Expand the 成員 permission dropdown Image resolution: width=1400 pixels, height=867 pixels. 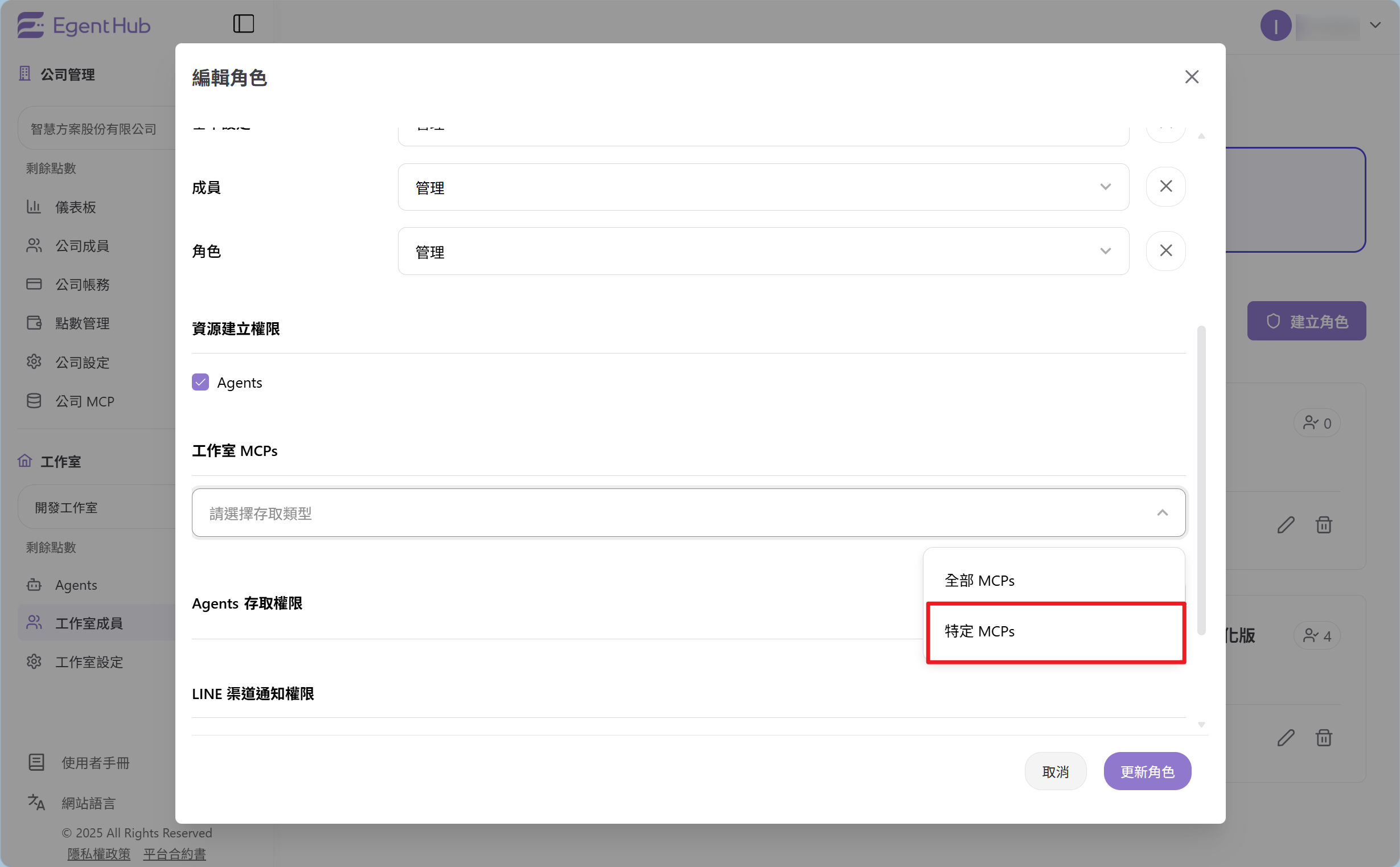click(762, 187)
